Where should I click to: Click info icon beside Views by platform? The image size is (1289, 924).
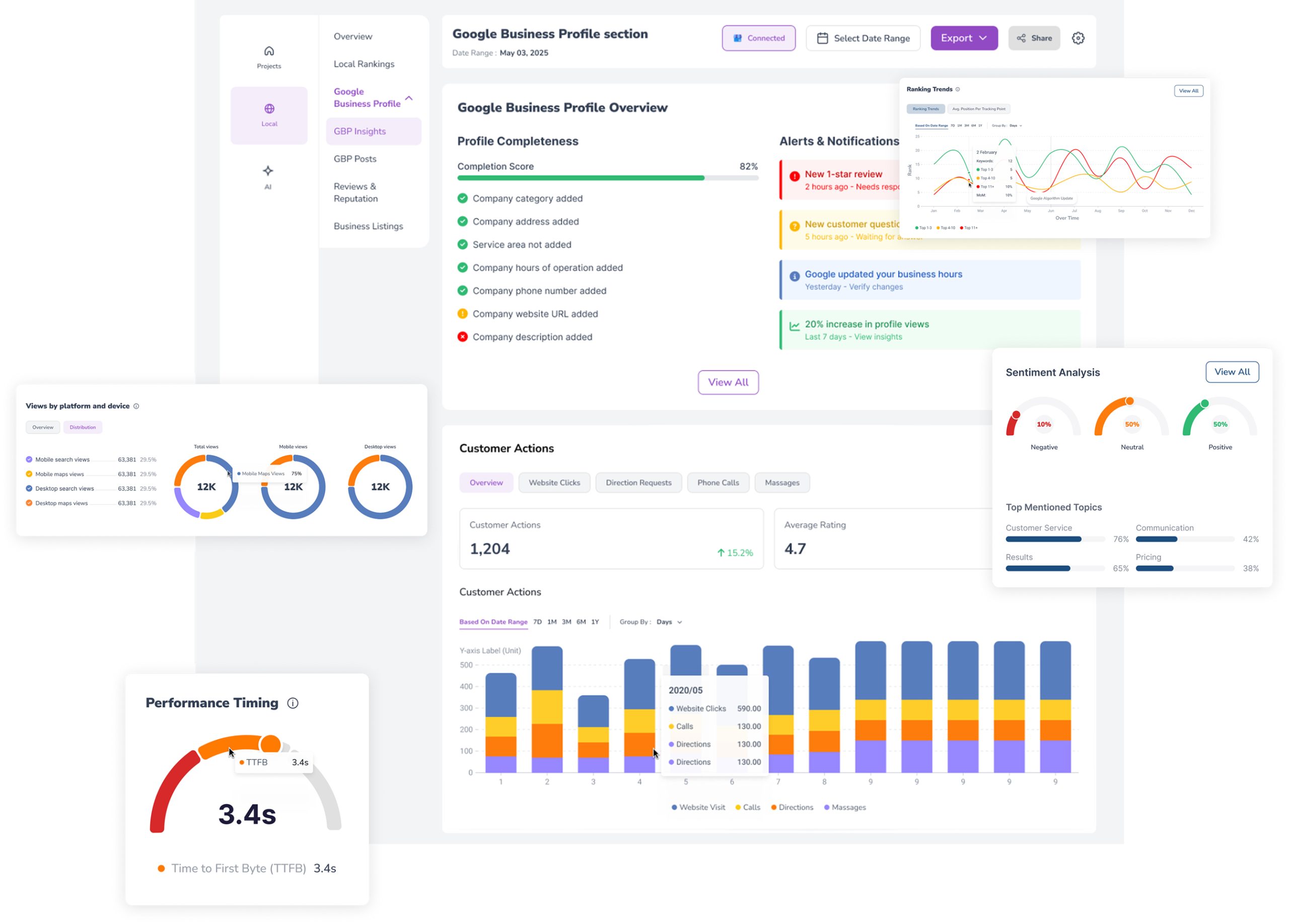click(x=136, y=406)
